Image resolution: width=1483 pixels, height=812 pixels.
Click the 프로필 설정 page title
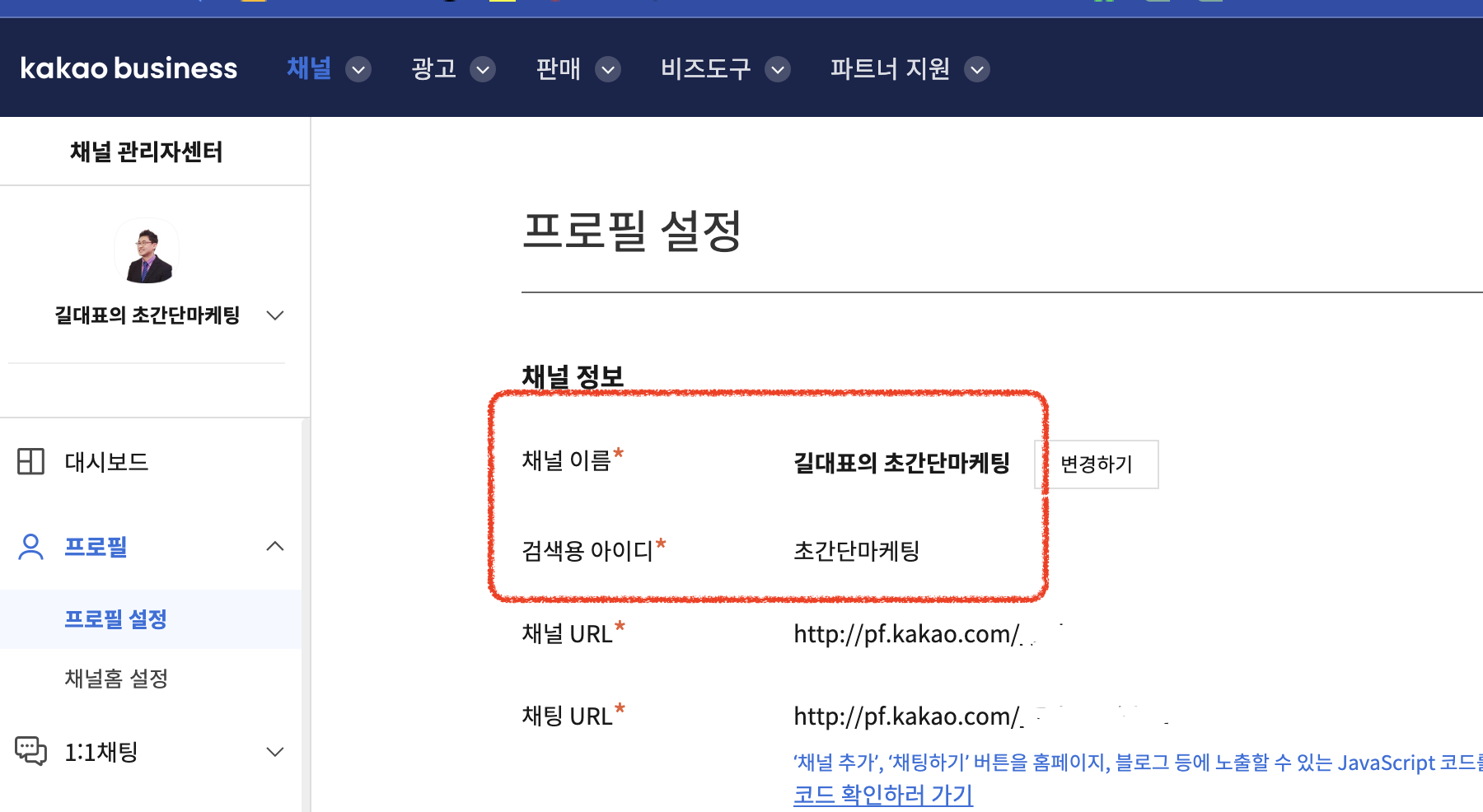[x=632, y=231]
